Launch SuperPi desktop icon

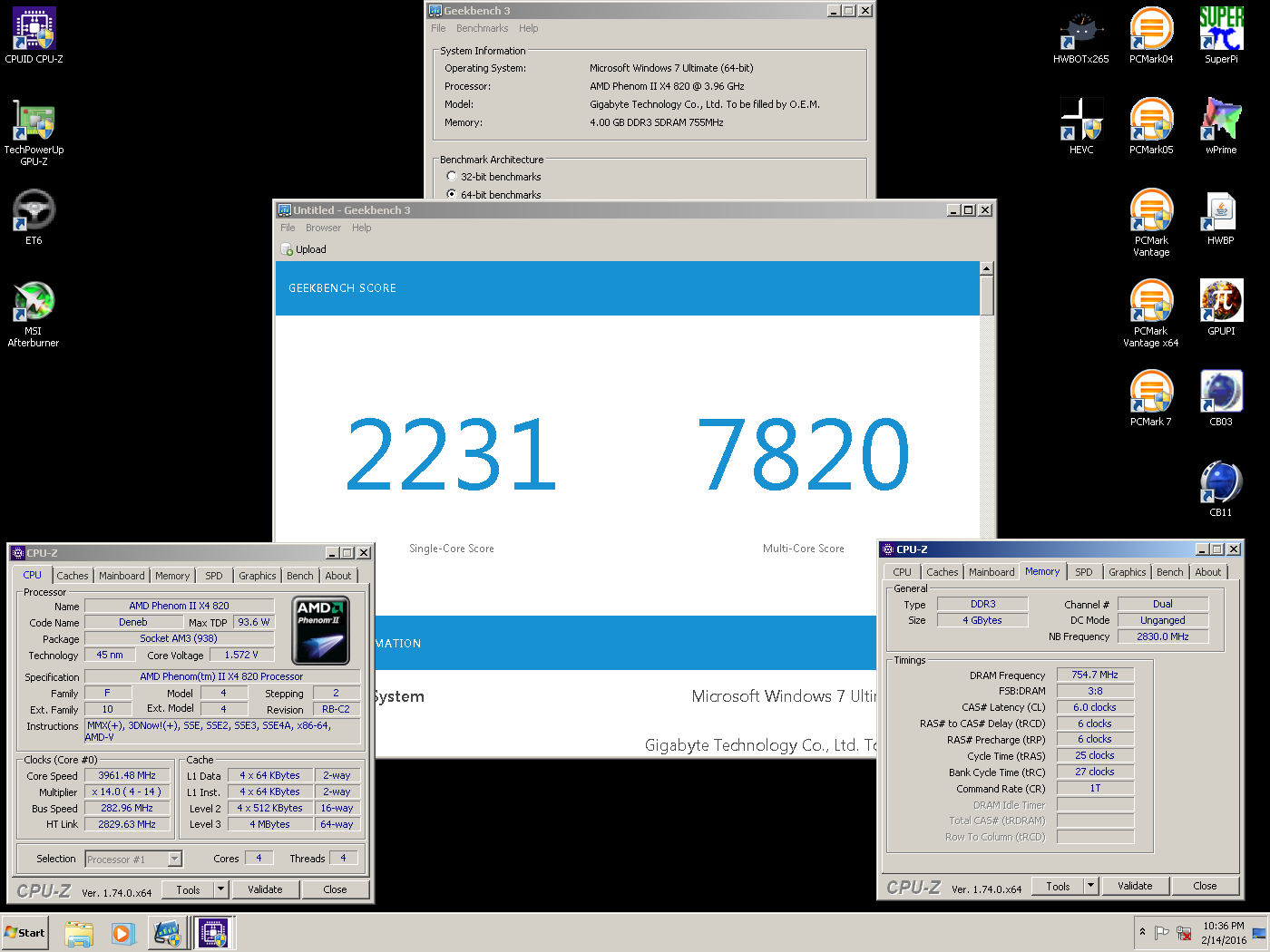(x=1221, y=35)
